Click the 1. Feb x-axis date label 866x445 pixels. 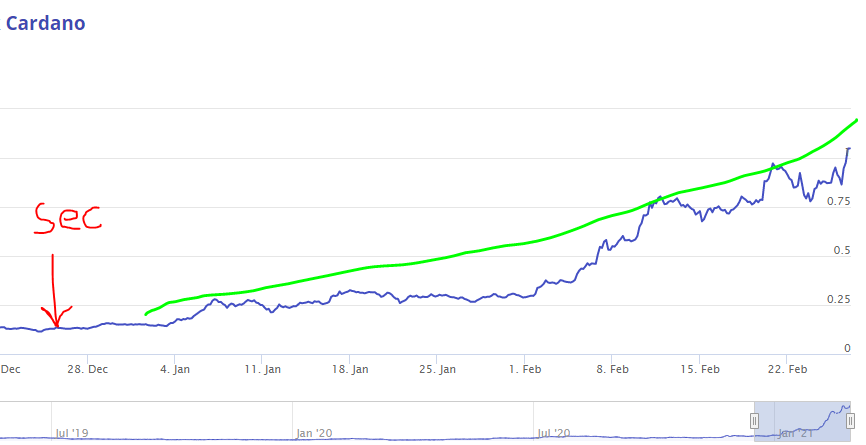point(525,369)
